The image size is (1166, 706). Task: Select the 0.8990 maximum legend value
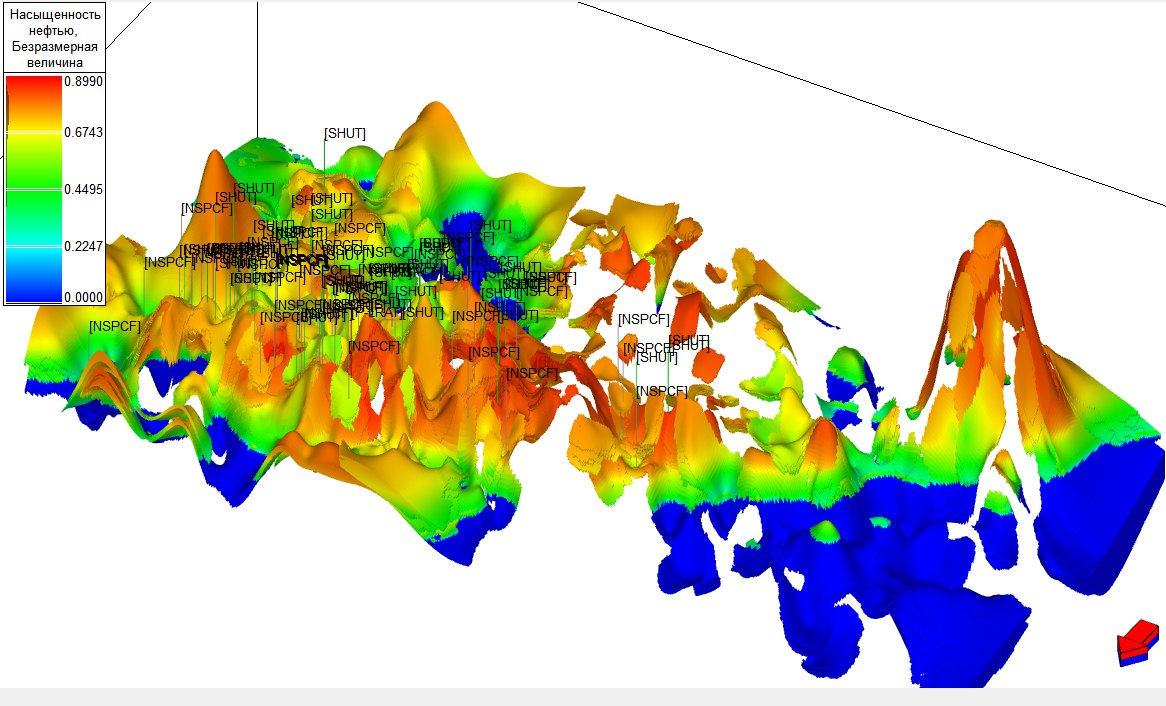84,81
